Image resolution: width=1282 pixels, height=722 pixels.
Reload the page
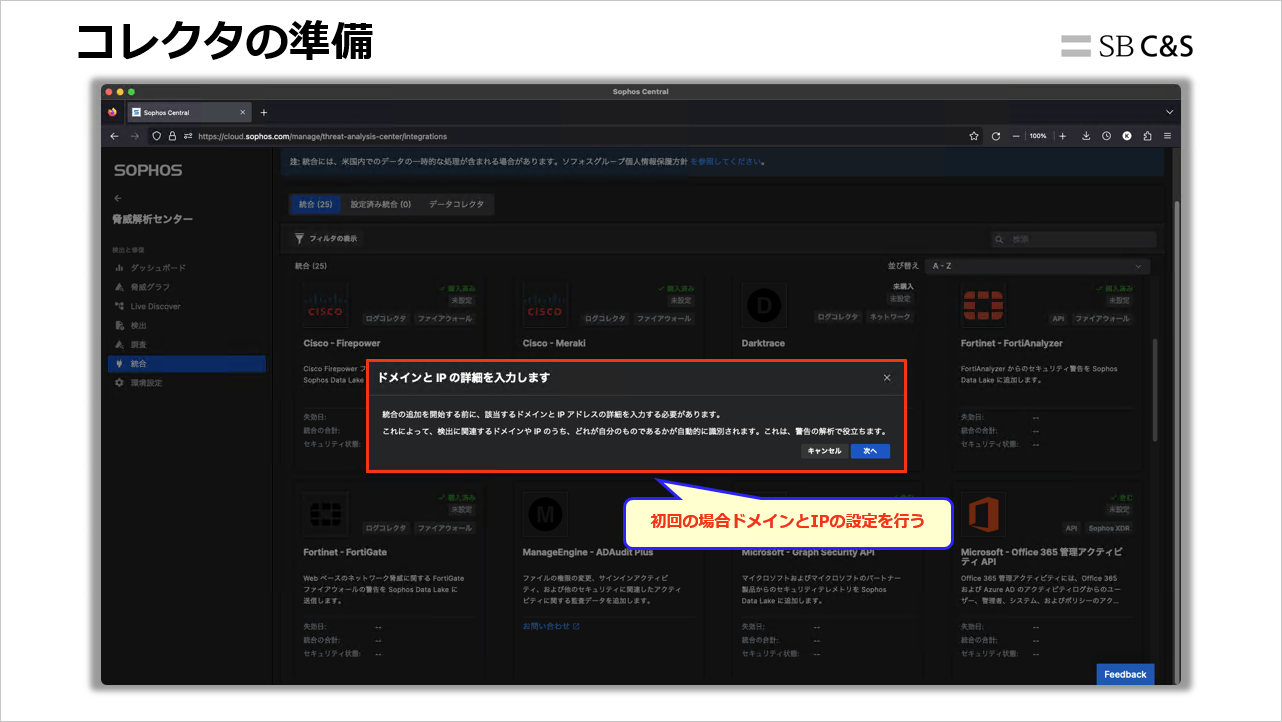click(x=996, y=136)
